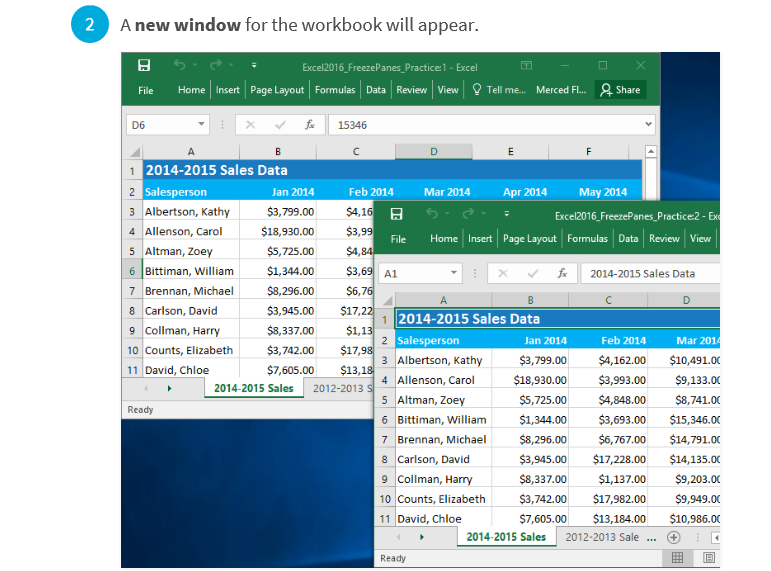Click Redo arrow in Practice:1 window

pyautogui.click(x=215, y=65)
